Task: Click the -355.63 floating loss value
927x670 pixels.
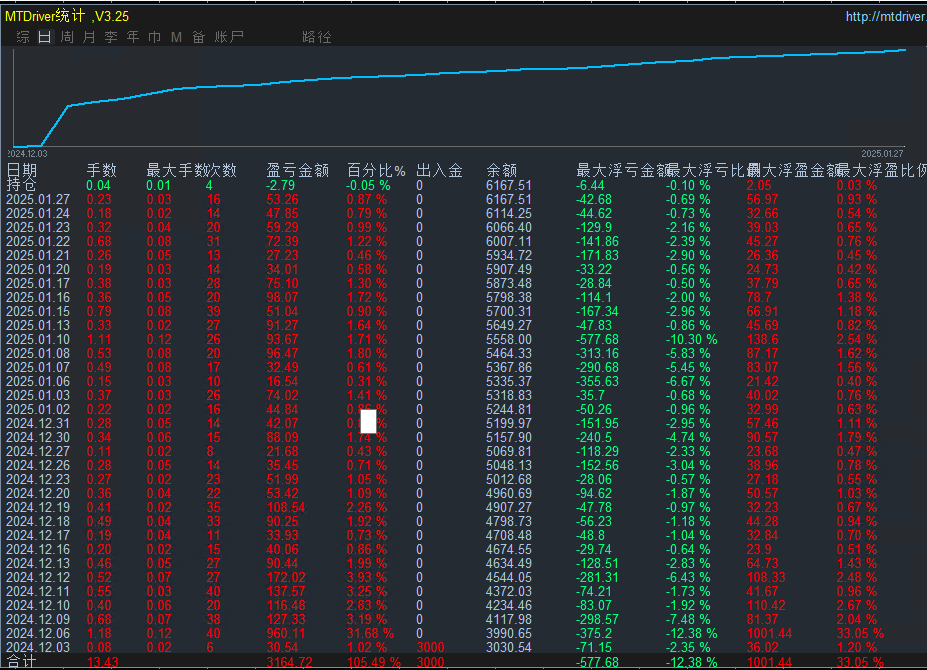Action: click(x=598, y=381)
